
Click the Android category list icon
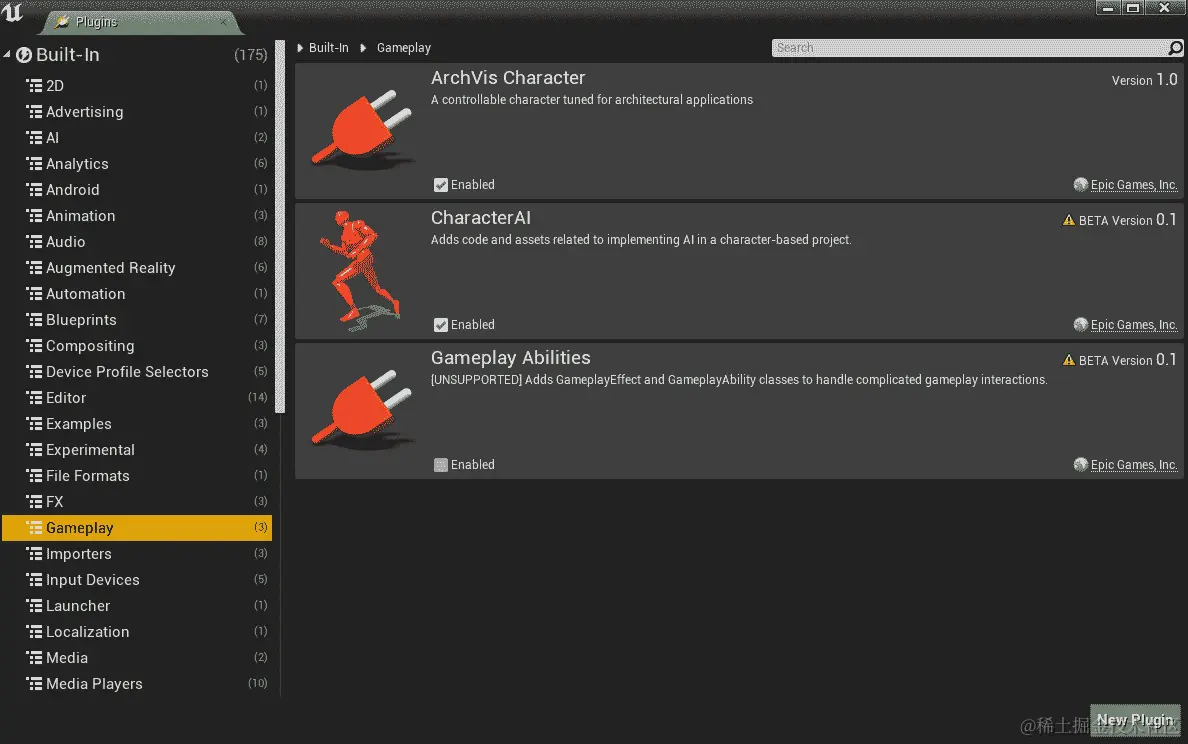click(x=34, y=189)
